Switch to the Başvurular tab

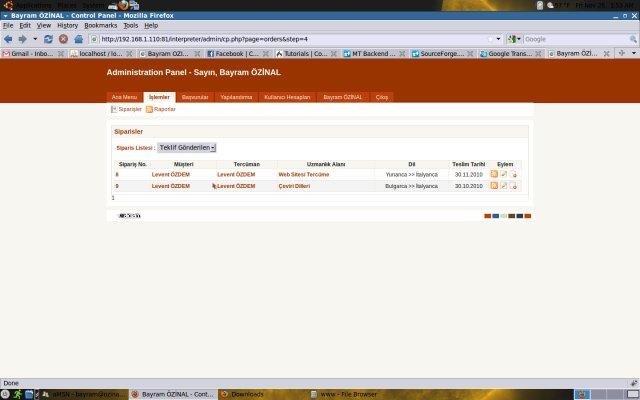[x=195, y=97]
